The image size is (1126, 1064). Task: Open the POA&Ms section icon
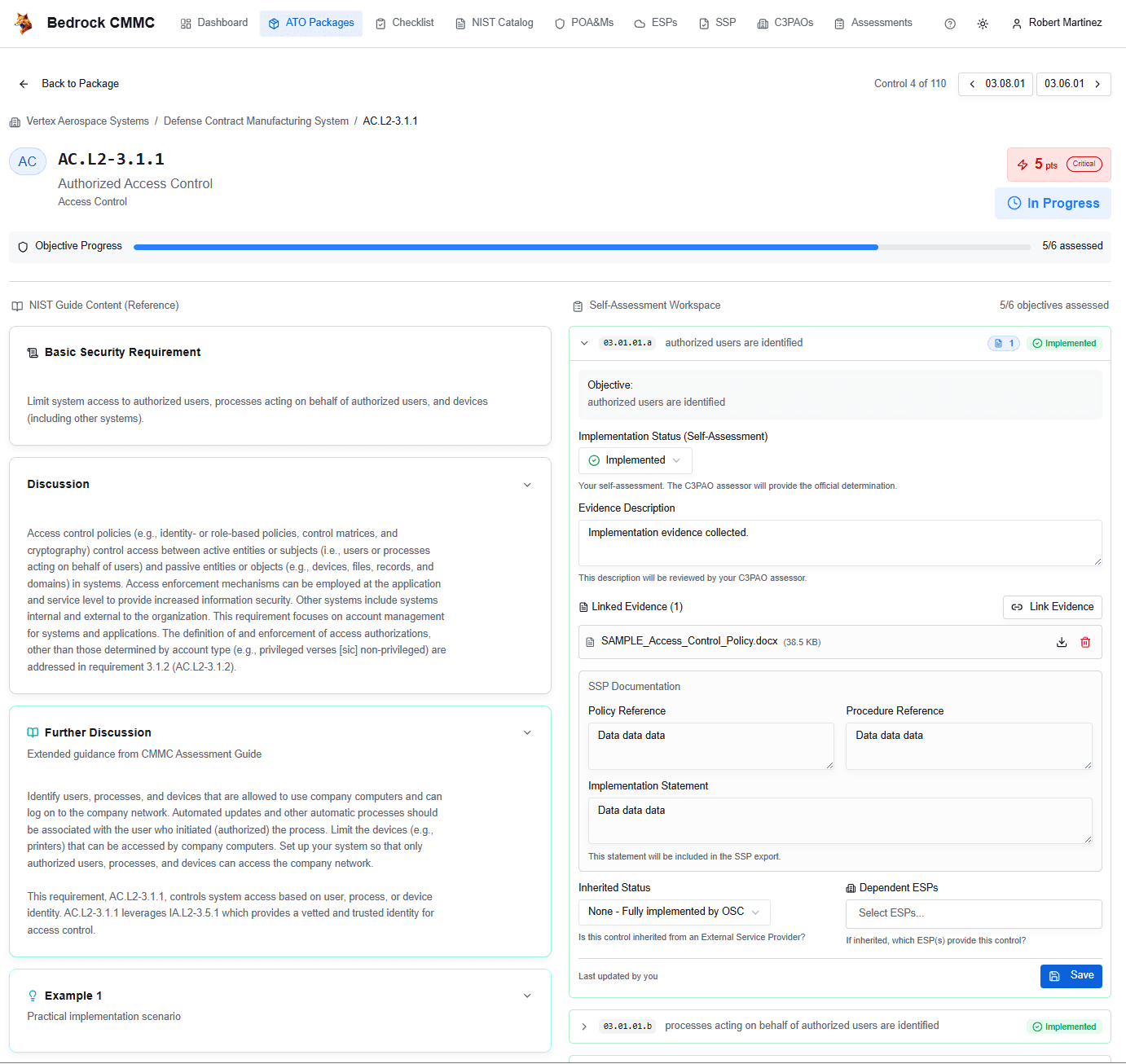click(x=560, y=23)
